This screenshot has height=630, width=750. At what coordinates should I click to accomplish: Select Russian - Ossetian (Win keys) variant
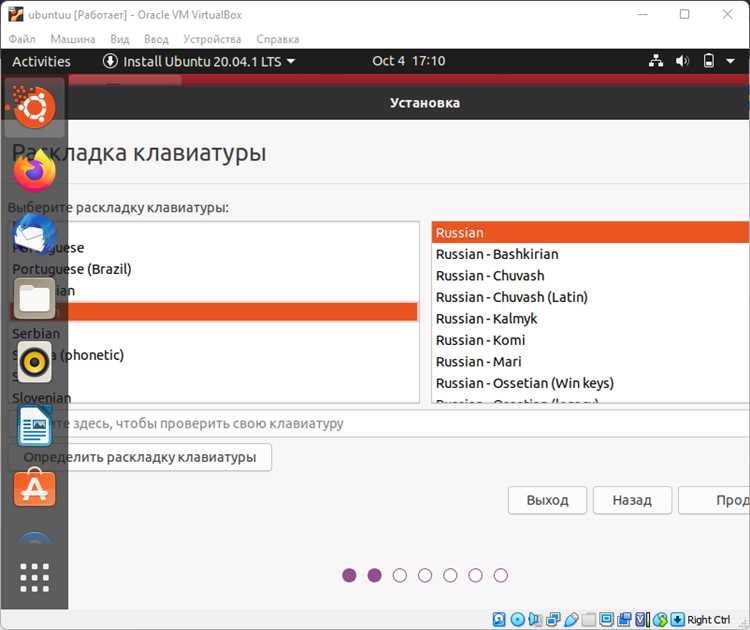[591, 383]
